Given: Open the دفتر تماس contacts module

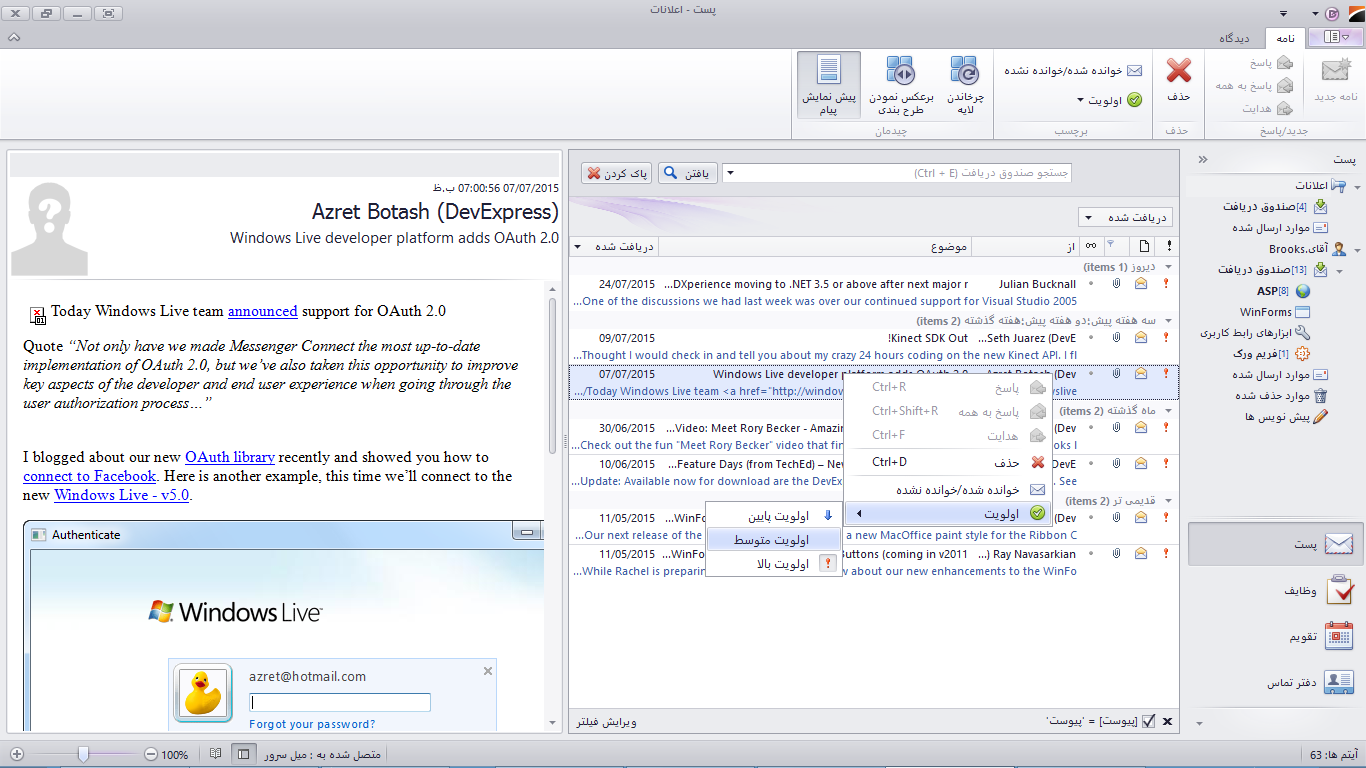Looking at the screenshot, I should (x=1276, y=682).
